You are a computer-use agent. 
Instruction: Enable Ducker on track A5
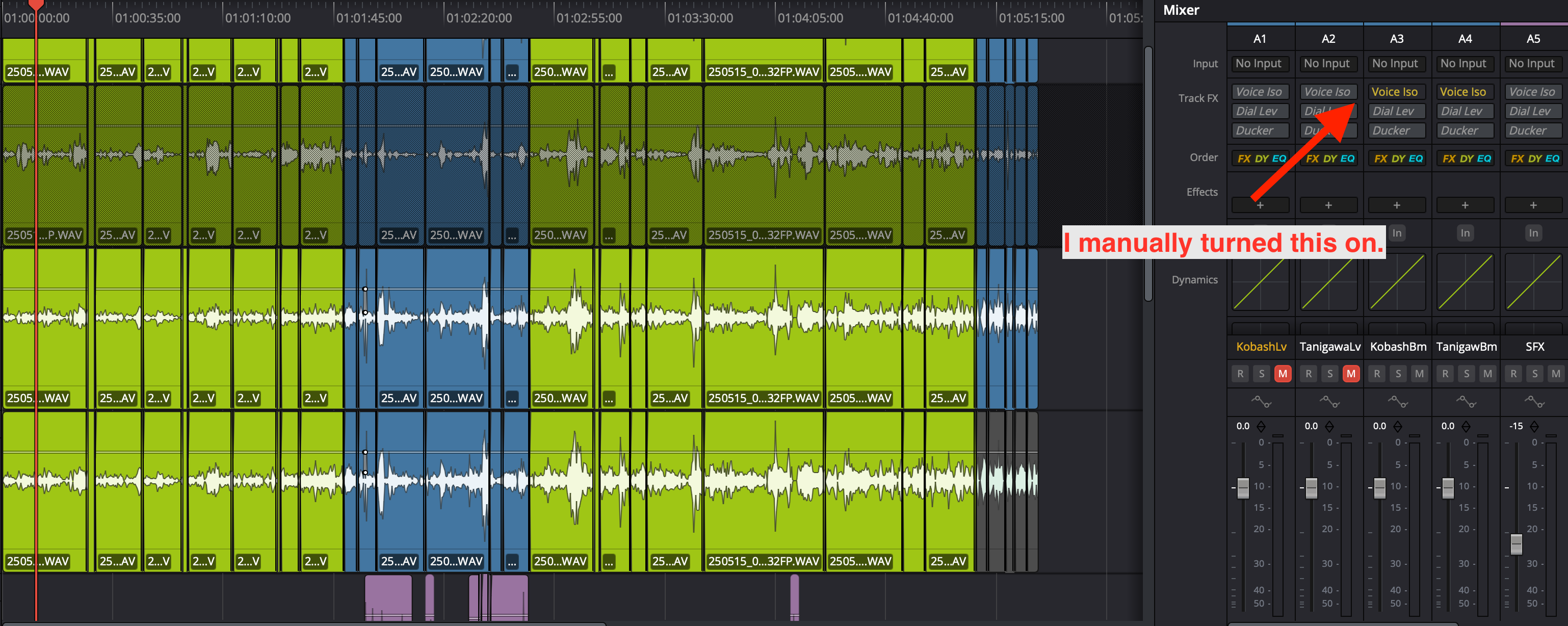(x=1533, y=131)
